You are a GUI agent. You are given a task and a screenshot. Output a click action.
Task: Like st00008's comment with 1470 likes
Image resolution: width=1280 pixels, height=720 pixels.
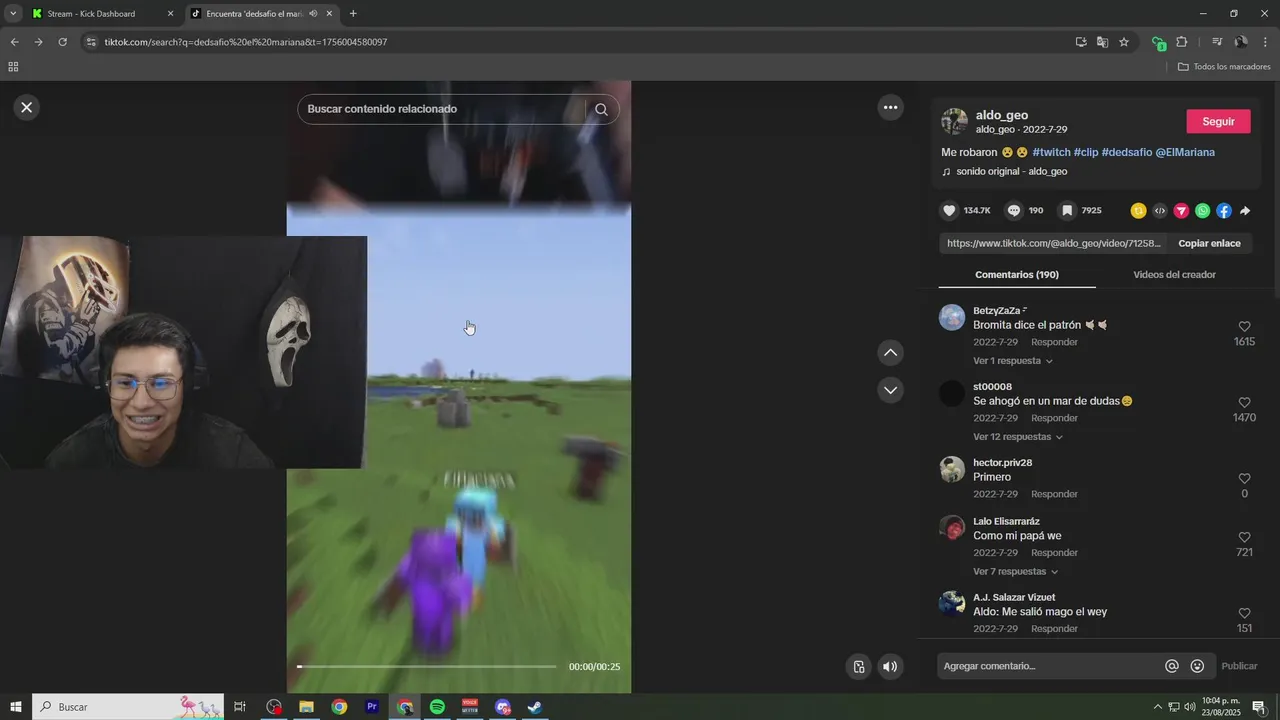point(1244,403)
